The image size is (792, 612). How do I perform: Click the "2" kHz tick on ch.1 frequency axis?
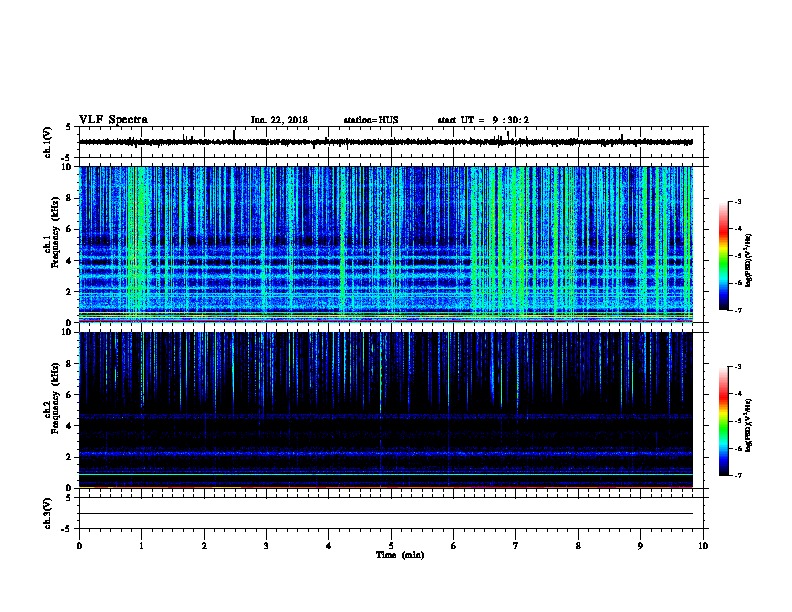(70, 292)
